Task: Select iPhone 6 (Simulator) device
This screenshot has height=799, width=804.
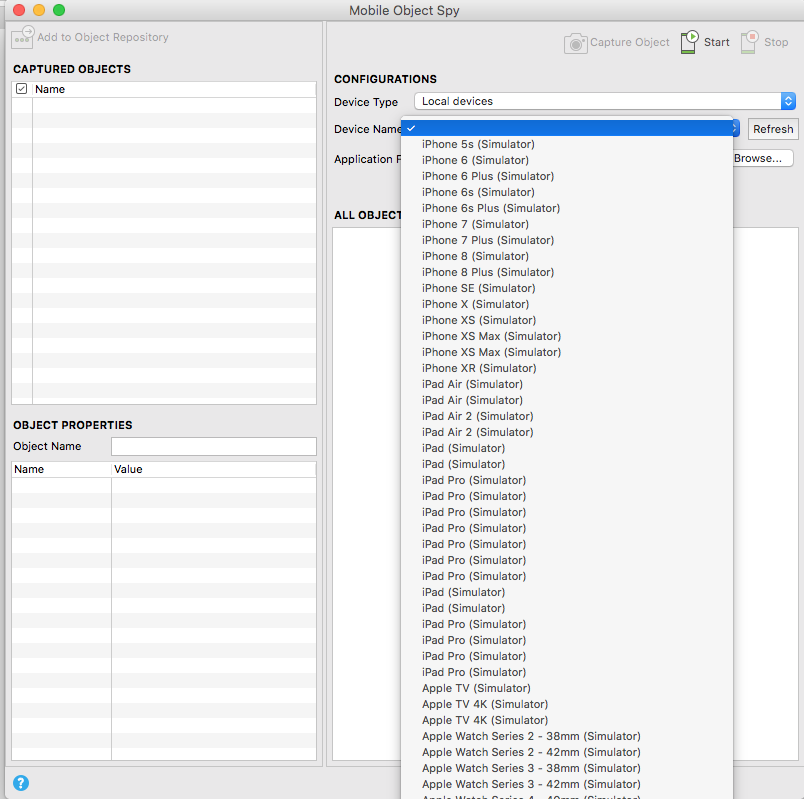Action: [567, 160]
